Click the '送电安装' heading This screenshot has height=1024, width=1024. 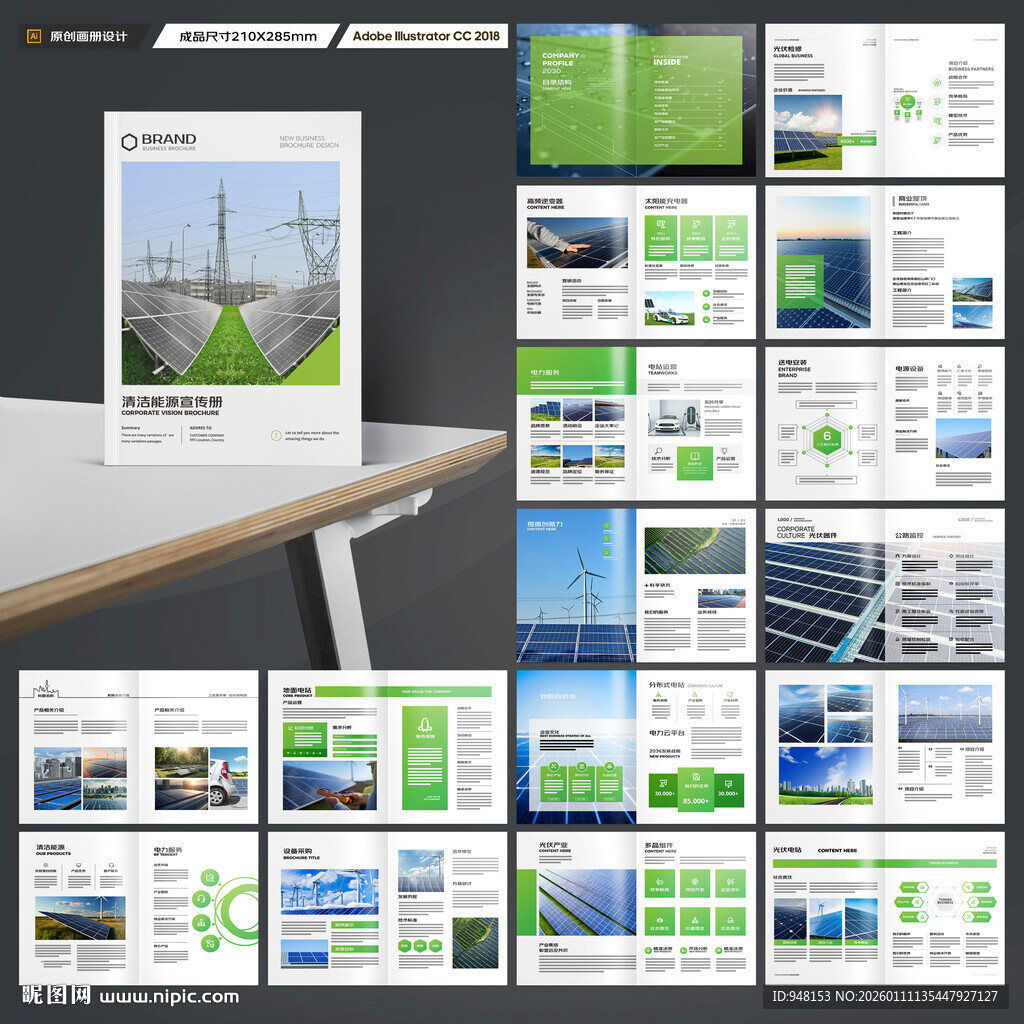click(x=792, y=362)
